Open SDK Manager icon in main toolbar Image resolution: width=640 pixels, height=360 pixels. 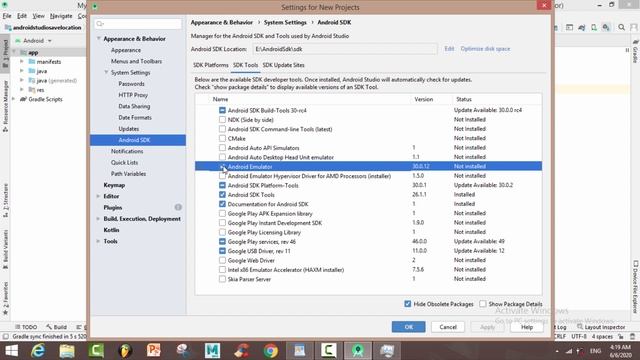pos(606,27)
